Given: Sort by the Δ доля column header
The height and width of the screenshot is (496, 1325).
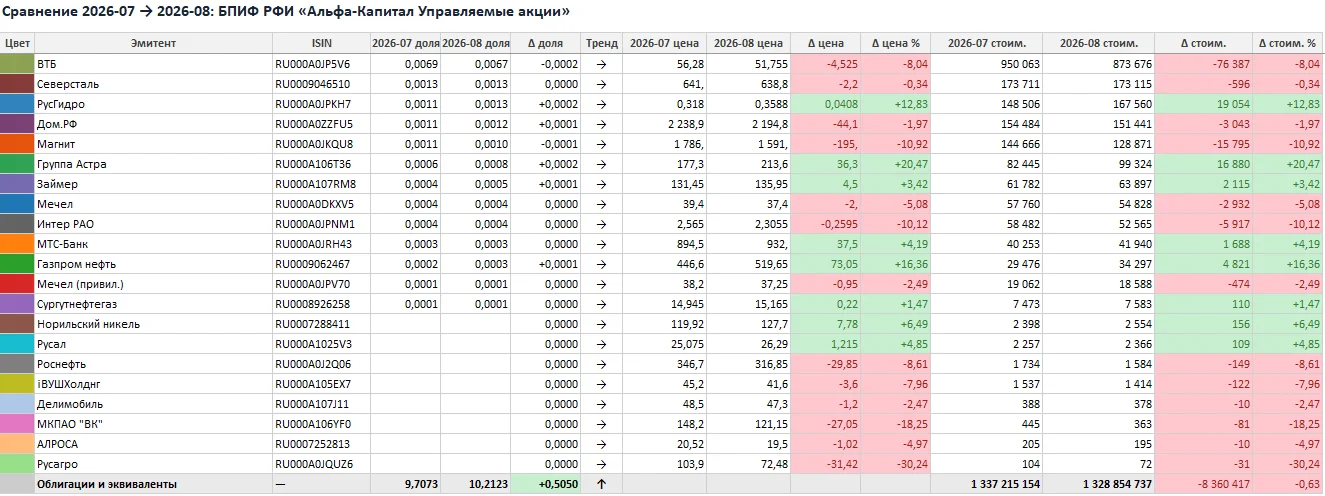Looking at the screenshot, I should [x=546, y=43].
